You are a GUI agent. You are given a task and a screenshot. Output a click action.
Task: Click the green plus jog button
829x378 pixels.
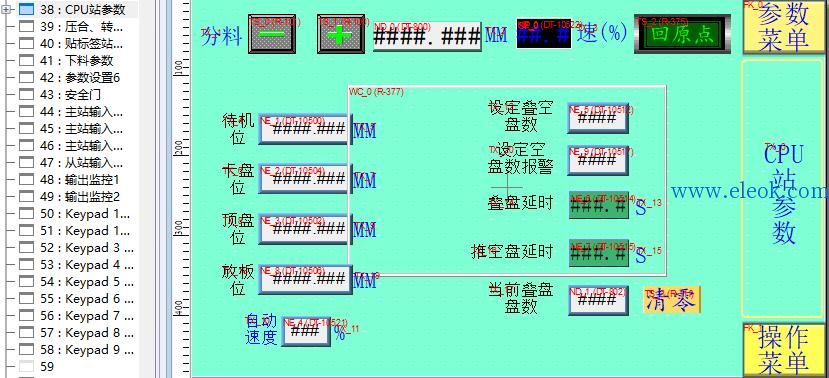pyautogui.click(x=340, y=35)
